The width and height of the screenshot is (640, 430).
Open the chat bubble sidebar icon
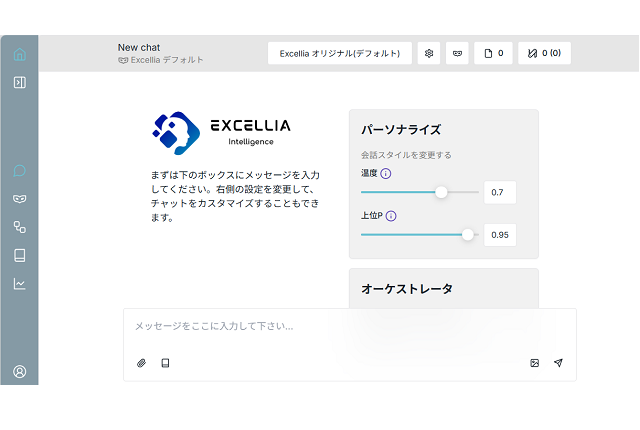pyautogui.click(x=19, y=171)
